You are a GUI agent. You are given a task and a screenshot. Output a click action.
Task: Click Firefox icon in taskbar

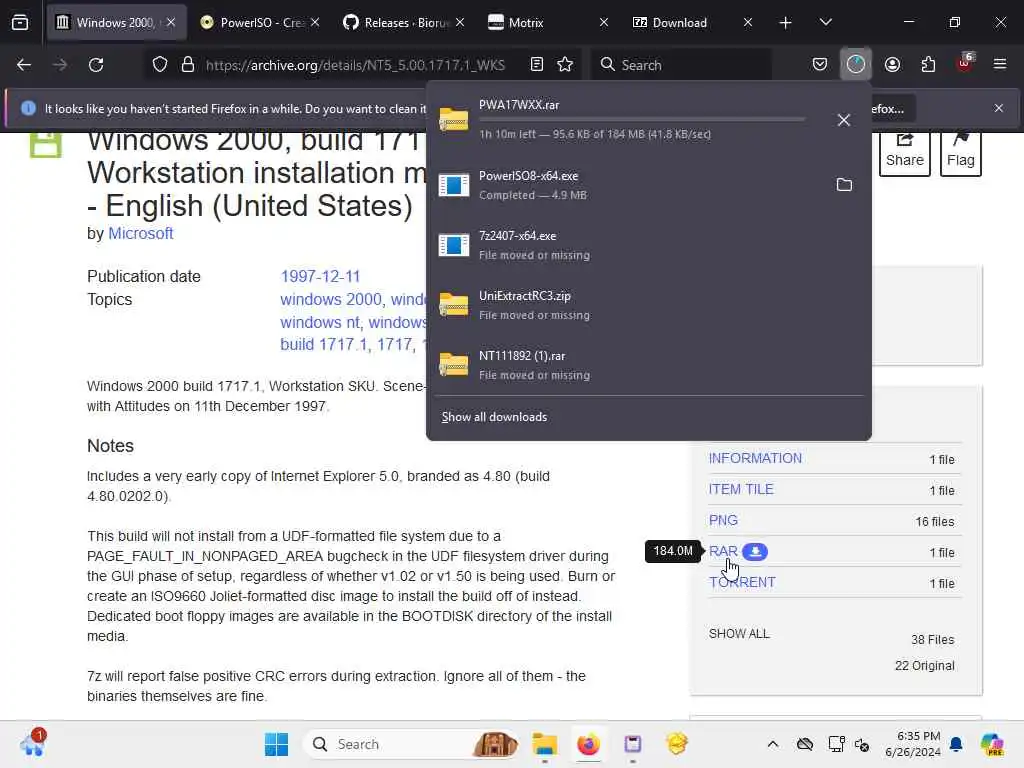coord(588,744)
